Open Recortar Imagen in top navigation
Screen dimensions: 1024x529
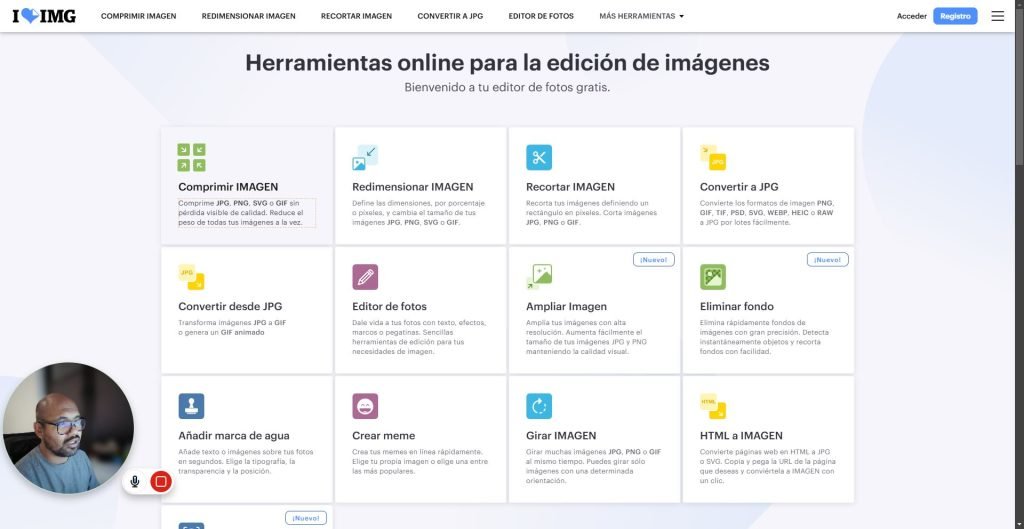(x=357, y=16)
